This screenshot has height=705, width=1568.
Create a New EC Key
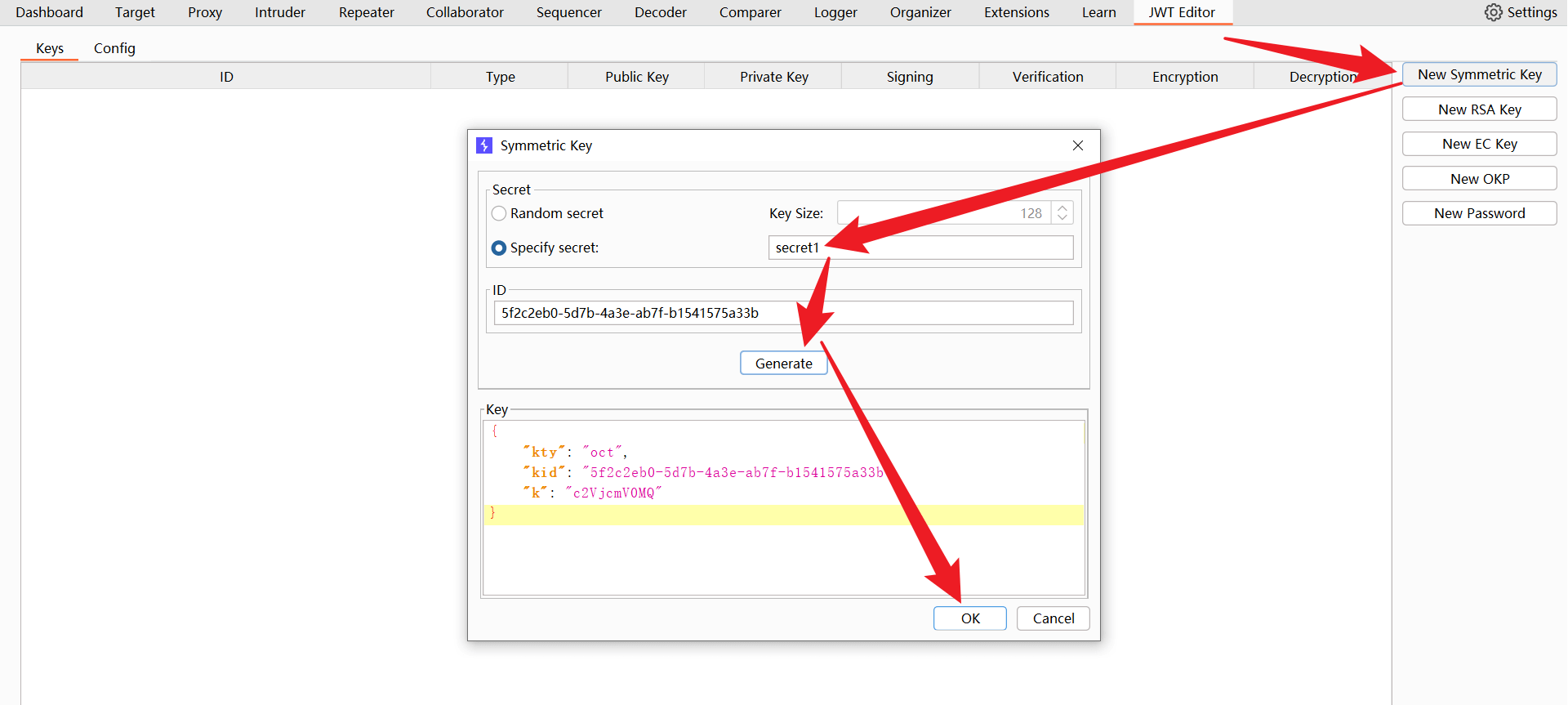coord(1479,144)
